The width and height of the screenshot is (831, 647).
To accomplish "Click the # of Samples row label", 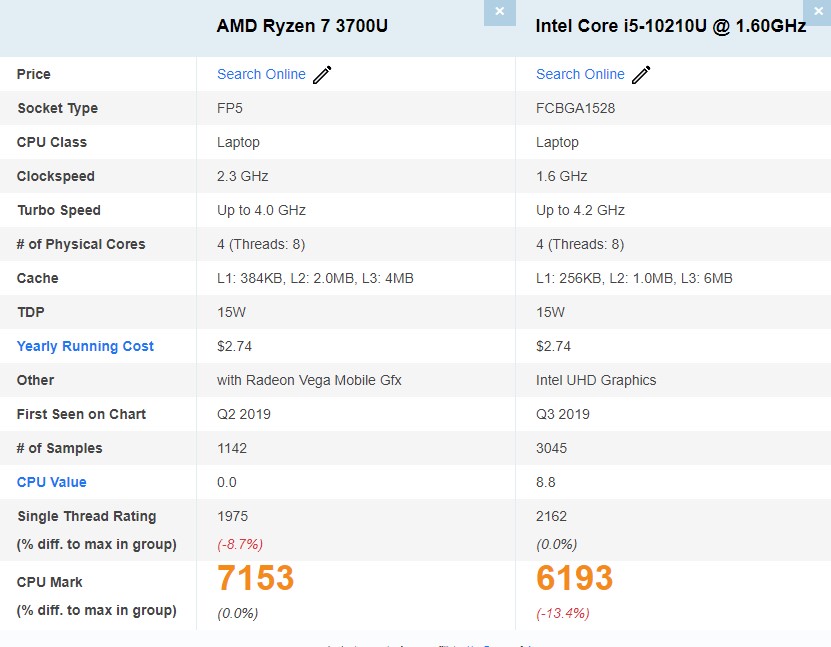I will (59, 448).
